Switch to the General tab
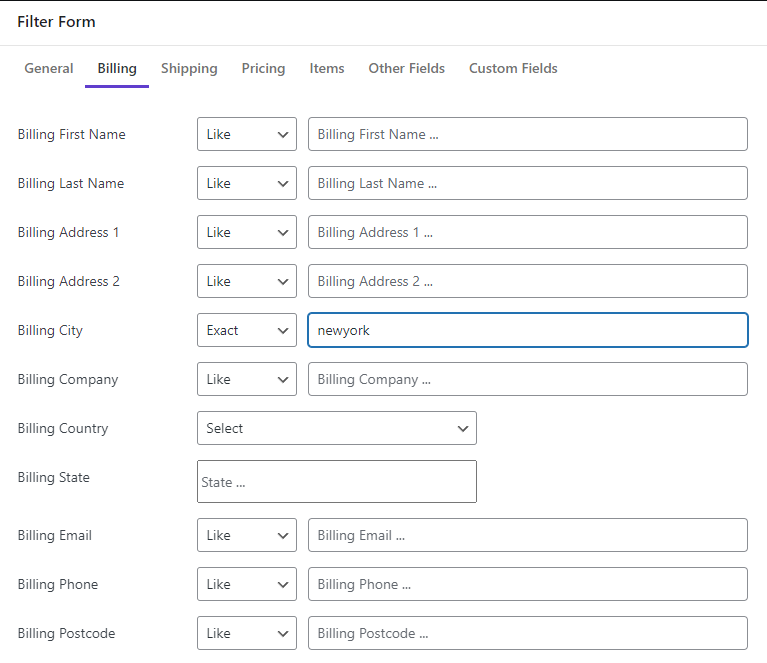Screen dimensions: 767x663 pyautogui.click(x=49, y=69)
